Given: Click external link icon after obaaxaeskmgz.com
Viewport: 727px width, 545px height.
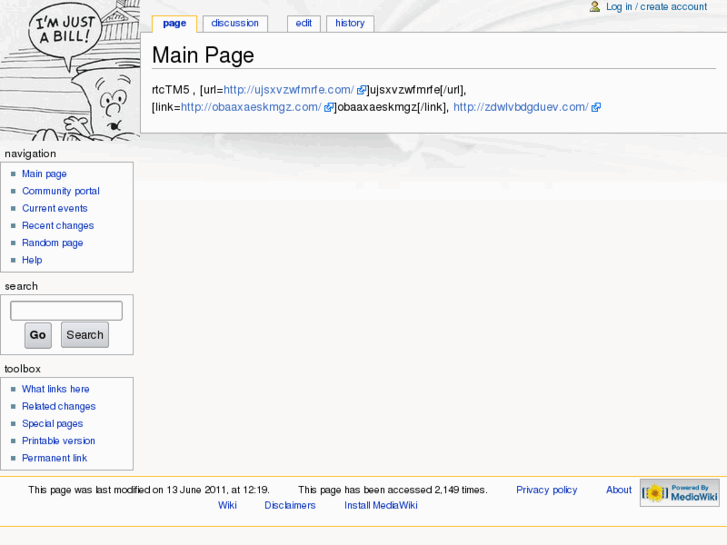Looking at the screenshot, I should tap(329, 108).
